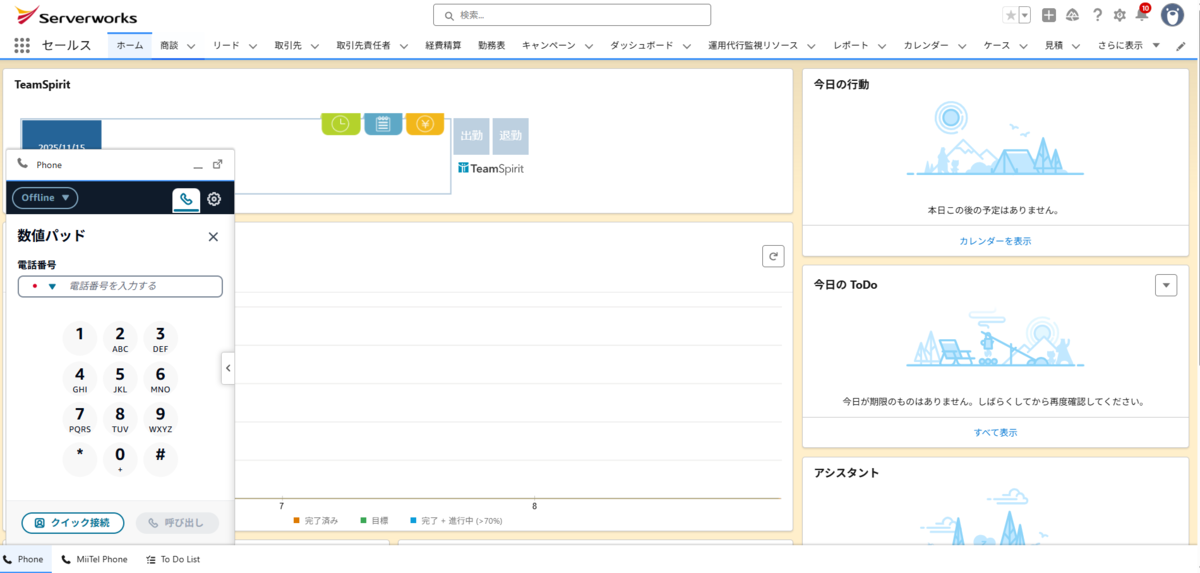Open the ダッシュボード tab
The height and width of the screenshot is (573, 1200).
[x=640, y=46]
